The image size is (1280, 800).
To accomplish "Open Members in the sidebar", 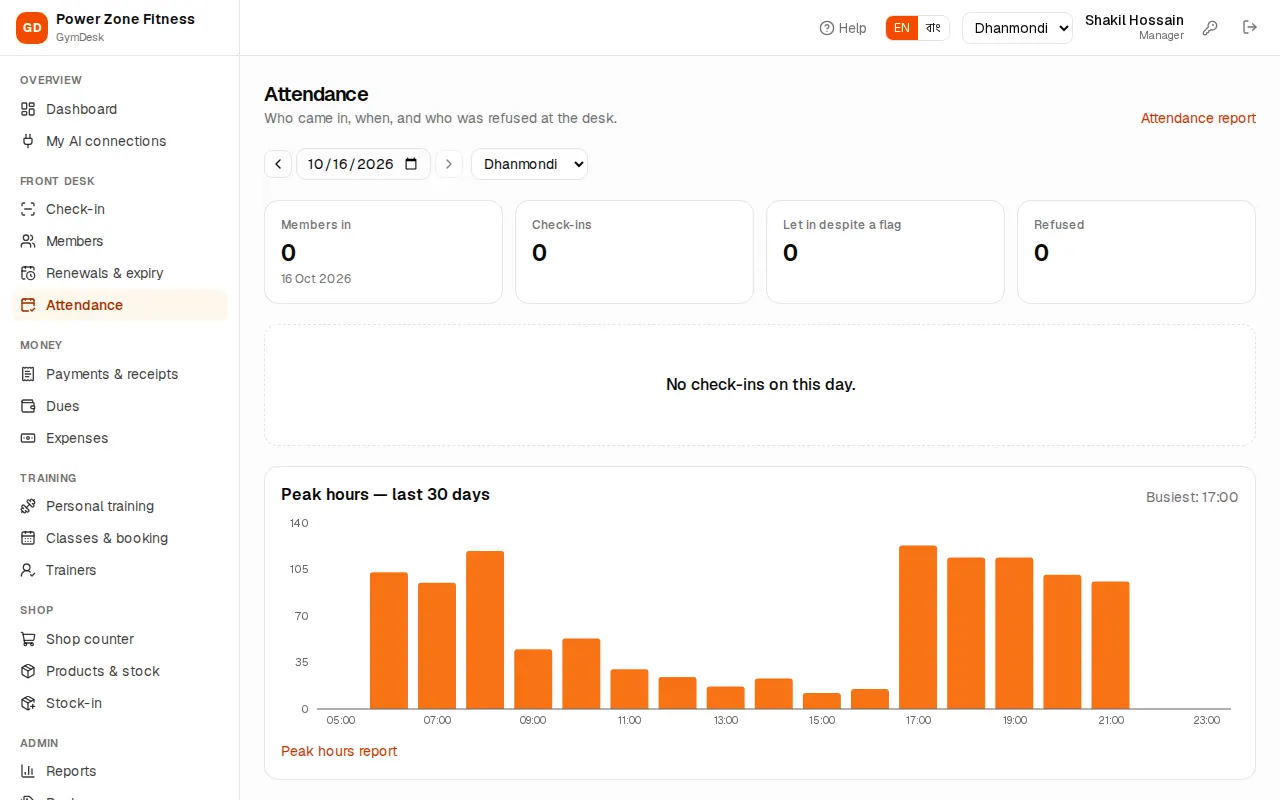I will 120,241.
